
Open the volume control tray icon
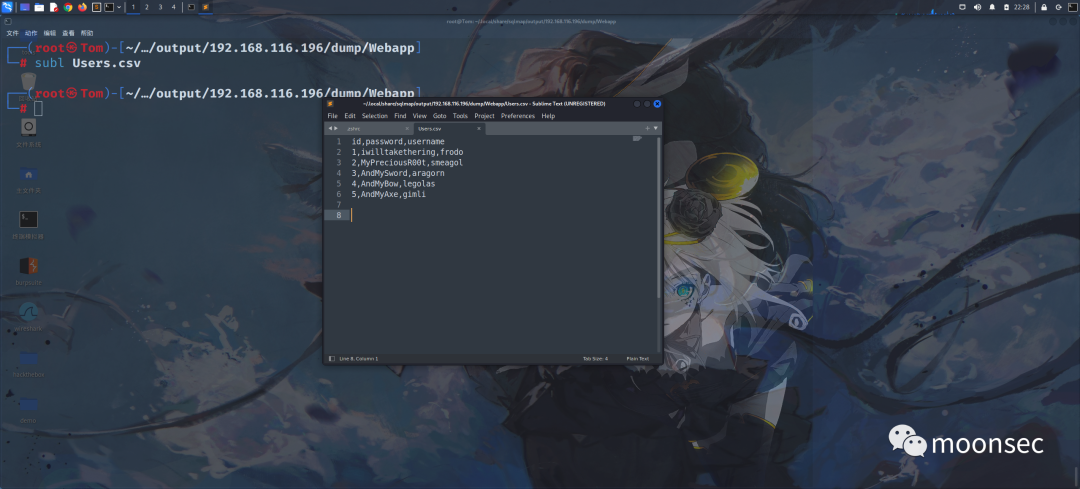point(977,7)
